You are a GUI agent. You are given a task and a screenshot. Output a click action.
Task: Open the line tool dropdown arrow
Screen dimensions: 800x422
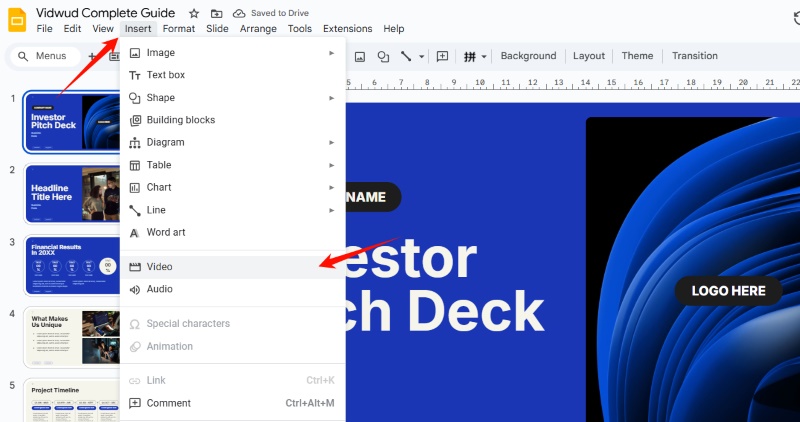(421, 56)
